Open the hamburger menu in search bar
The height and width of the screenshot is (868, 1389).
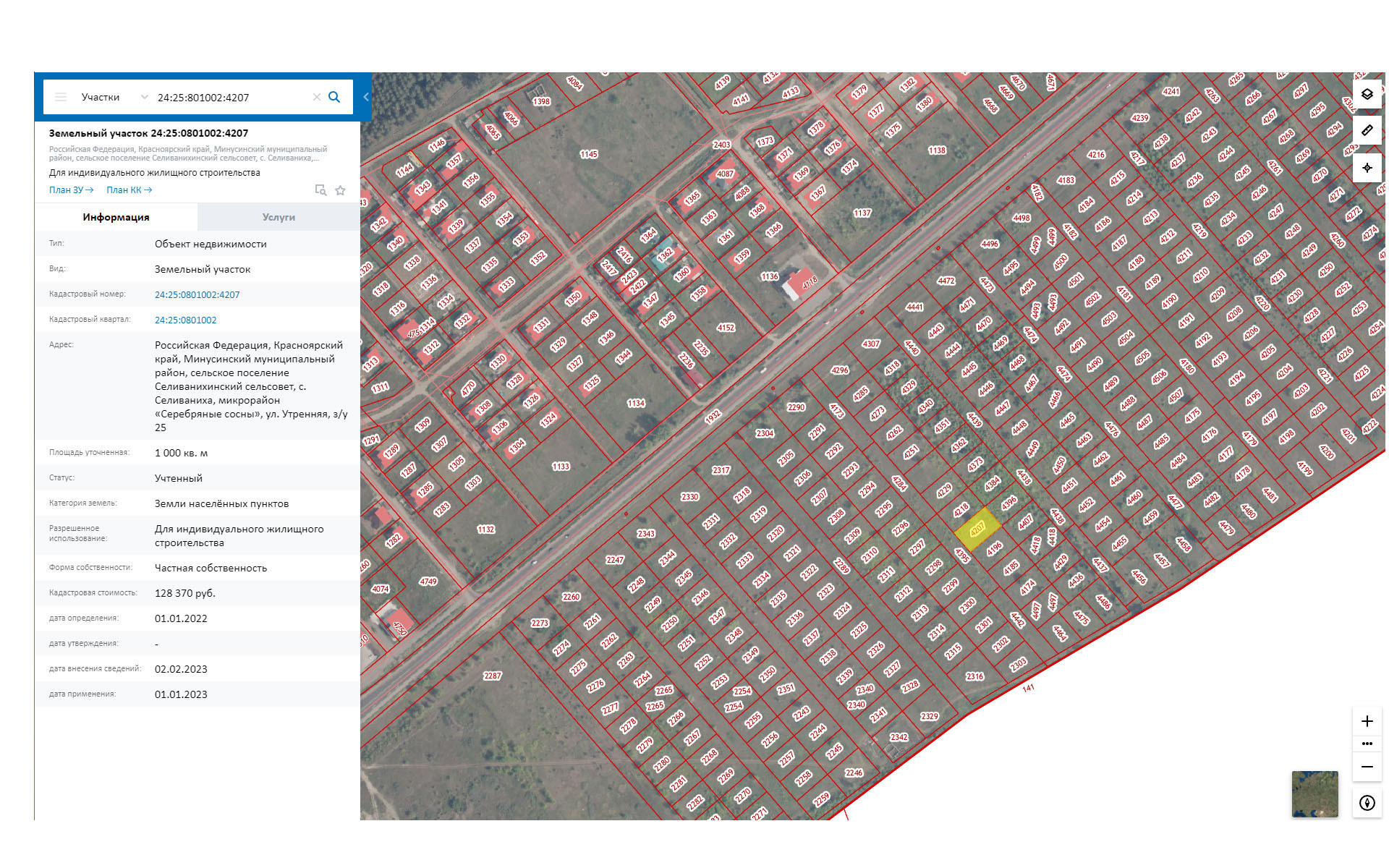tap(61, 97)
